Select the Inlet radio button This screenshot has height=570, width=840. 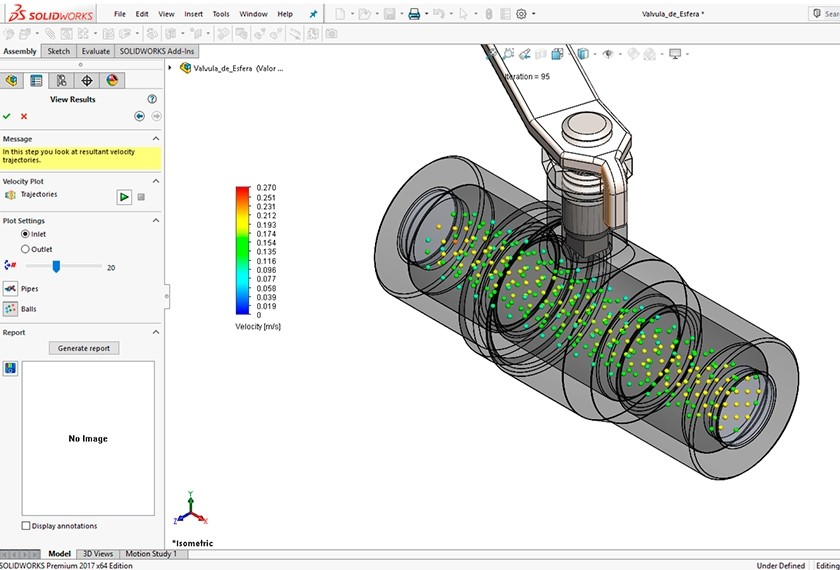click(26, 234)
